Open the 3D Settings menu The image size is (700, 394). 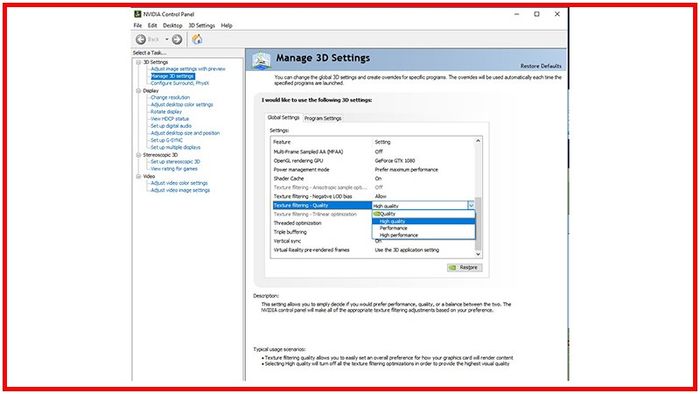[202, 26]
